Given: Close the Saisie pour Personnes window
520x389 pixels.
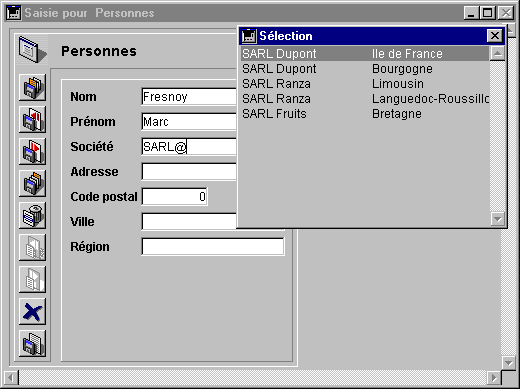Looking at the screenshot, I should pos(506,13).
